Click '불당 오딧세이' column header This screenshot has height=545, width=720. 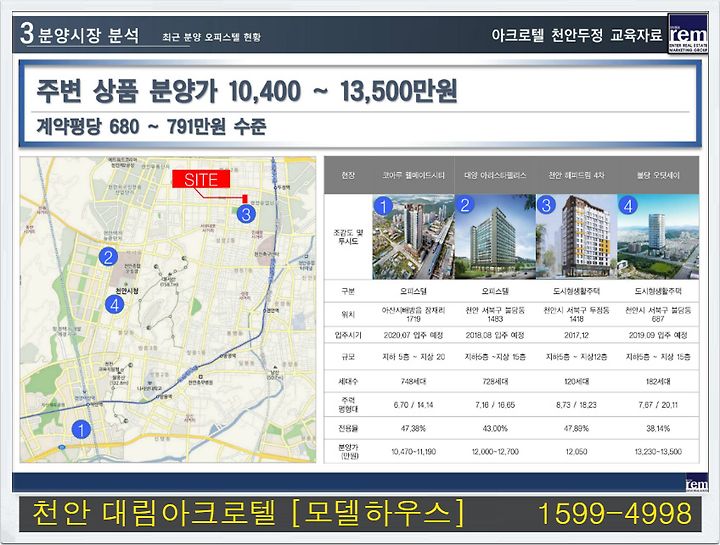tap(658, 175)
